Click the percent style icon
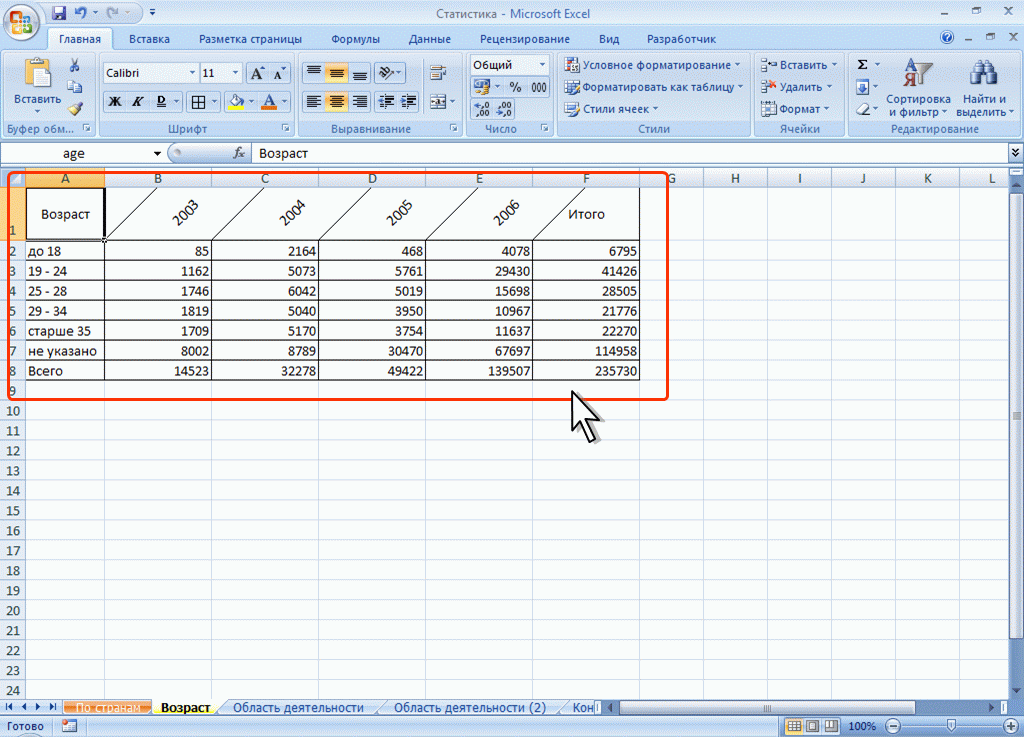1024x737 pixels. pyautogui.click(x=515, y=87)
